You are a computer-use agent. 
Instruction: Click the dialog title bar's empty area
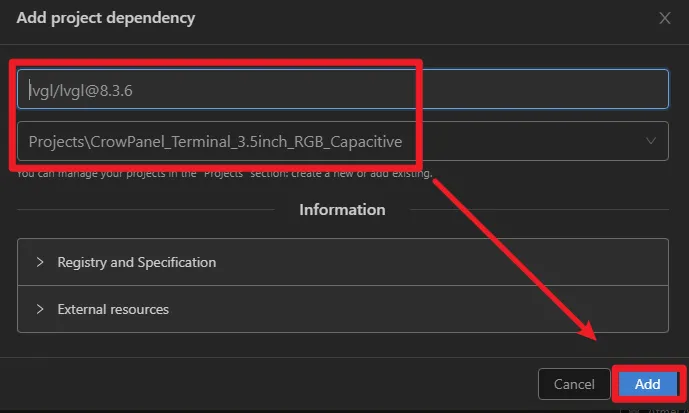click(x=420, y=18)
